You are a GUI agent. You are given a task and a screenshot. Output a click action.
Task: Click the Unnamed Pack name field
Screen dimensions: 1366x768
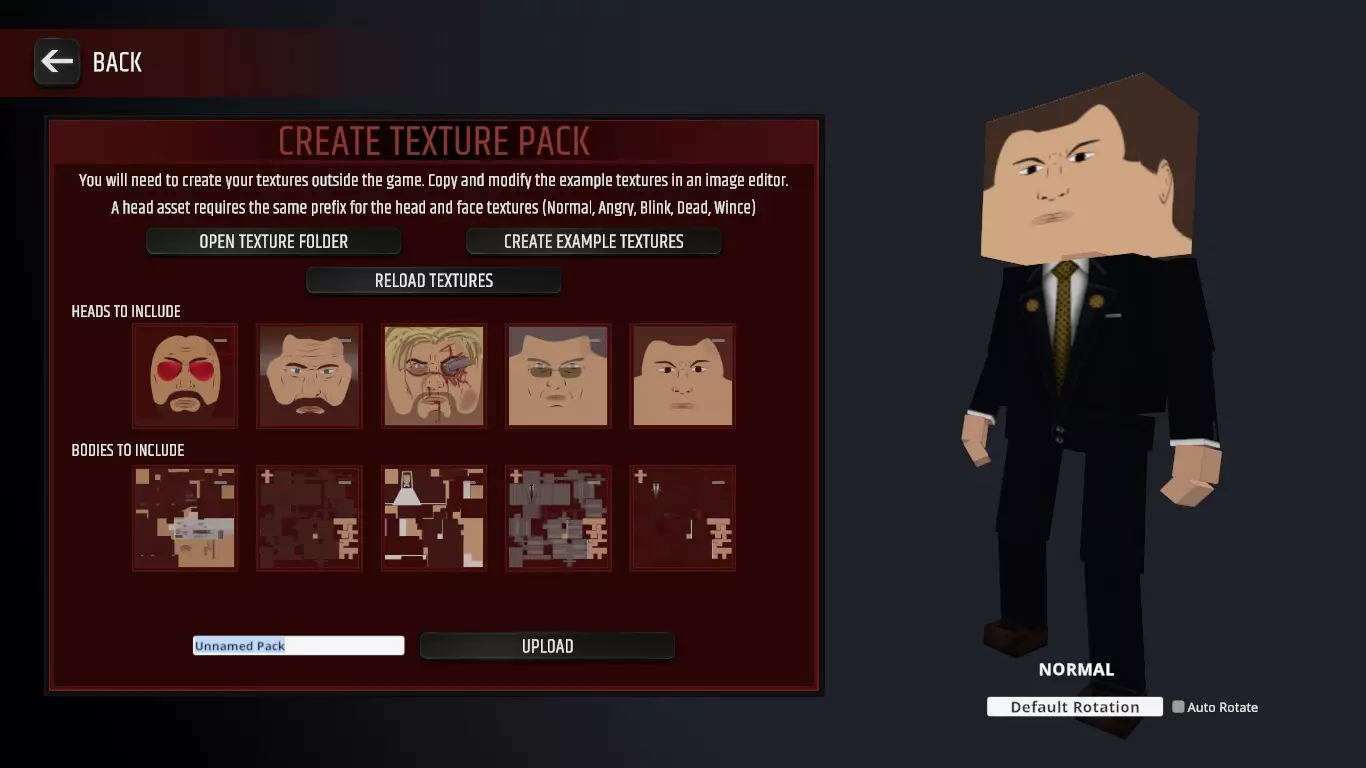pyautogui.click(x=299, y=646)
